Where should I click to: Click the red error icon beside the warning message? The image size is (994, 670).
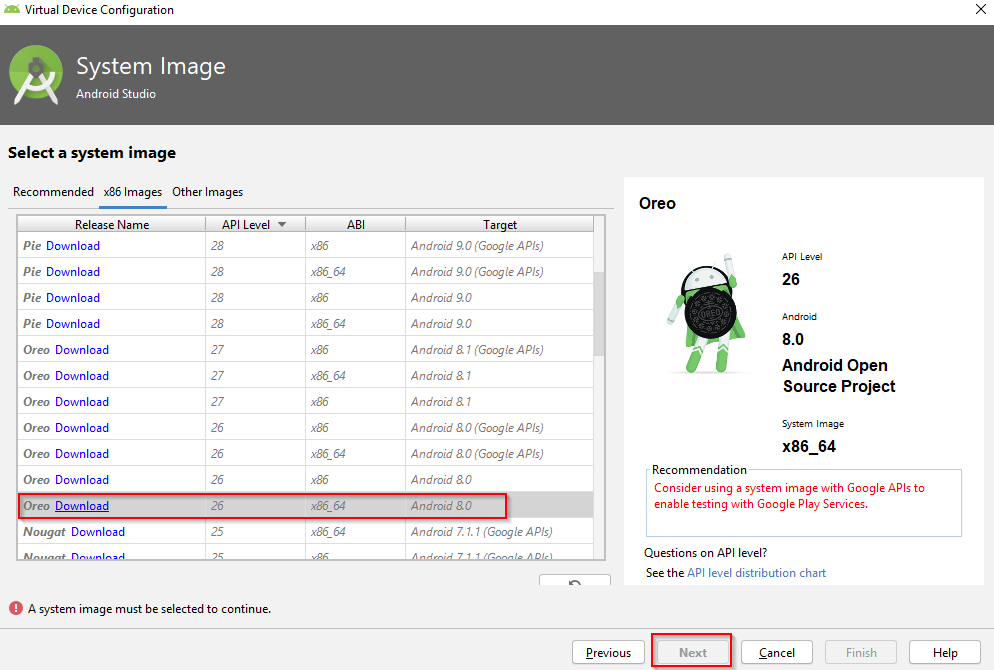tap(16, 609)
